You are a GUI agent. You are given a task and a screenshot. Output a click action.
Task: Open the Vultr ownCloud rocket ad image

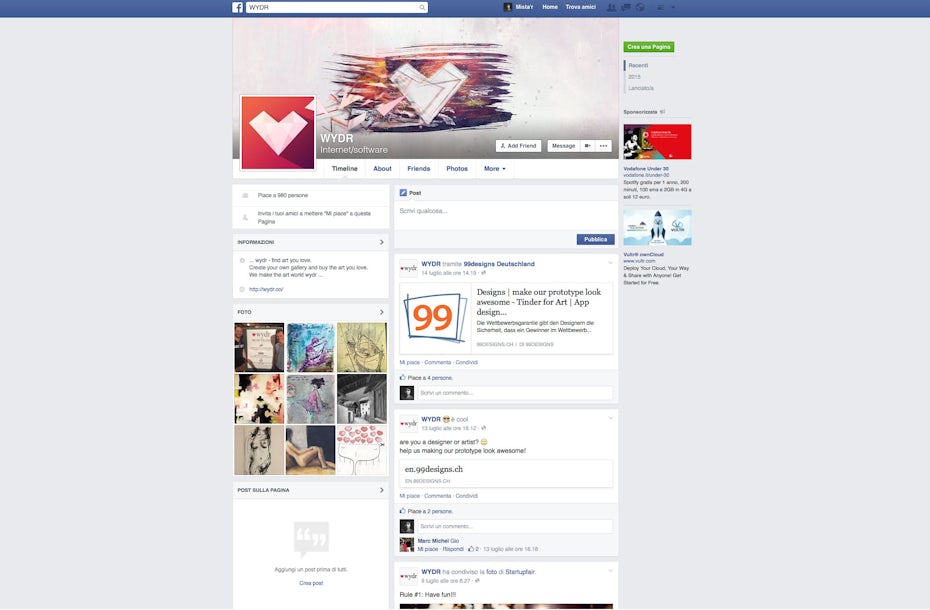pos(657,227)
